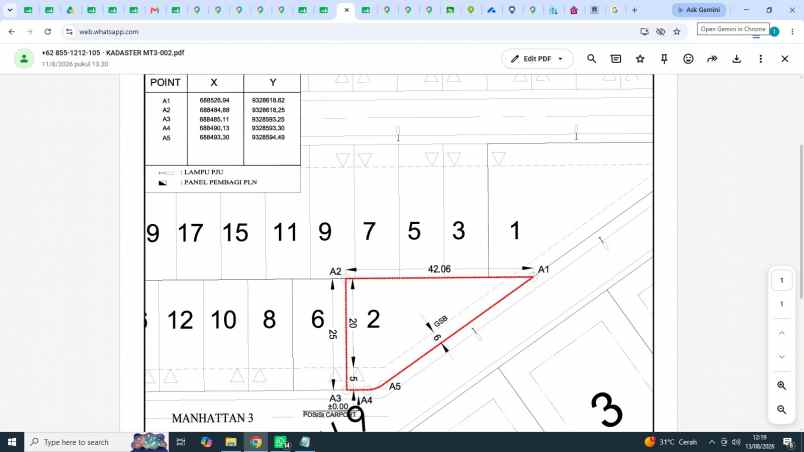
Task: Go to previous page with up chevron
Action: tap(781, 333)
